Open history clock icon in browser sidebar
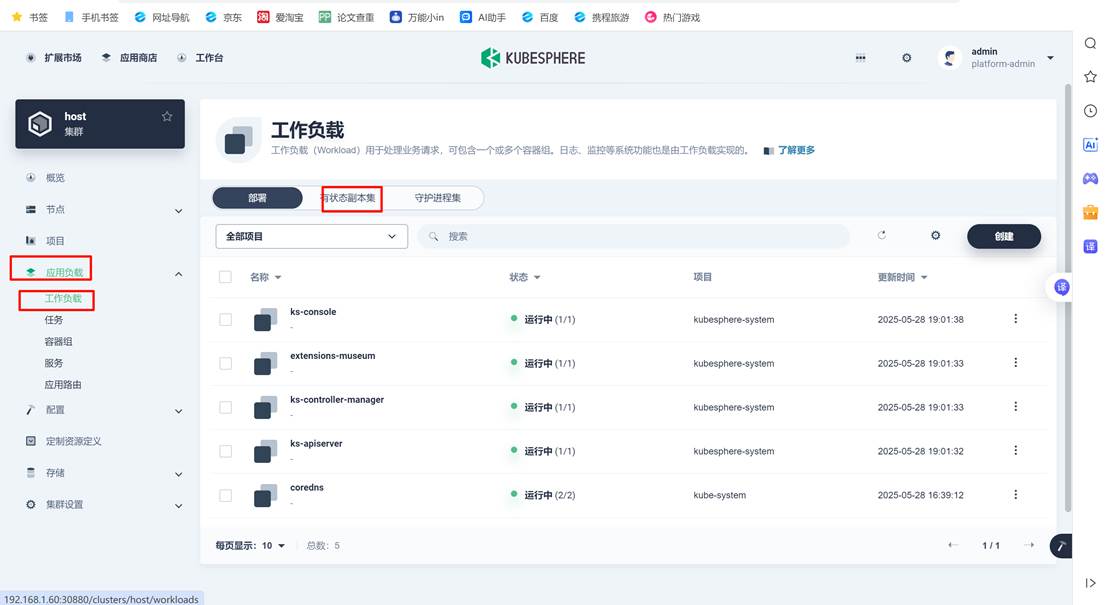The width and height of the screenshot is (1109, 605). [1091, 110]
